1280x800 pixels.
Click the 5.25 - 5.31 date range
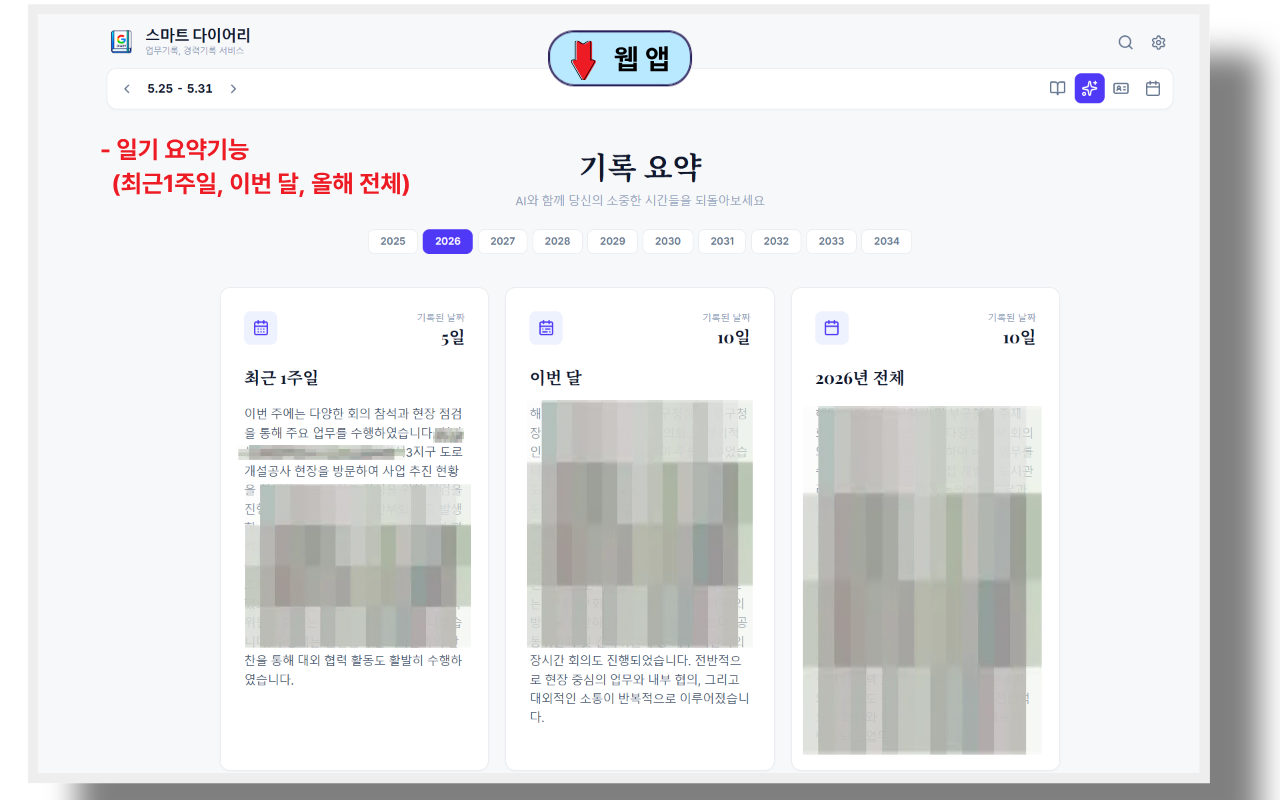pyautogui.click(x=180, y=89)
